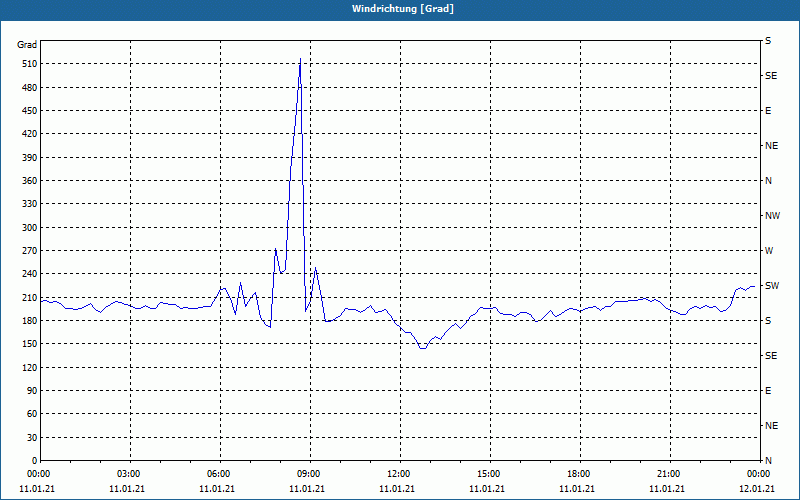
Task: Select the W compass label
Action: click(x=769, y=251)
